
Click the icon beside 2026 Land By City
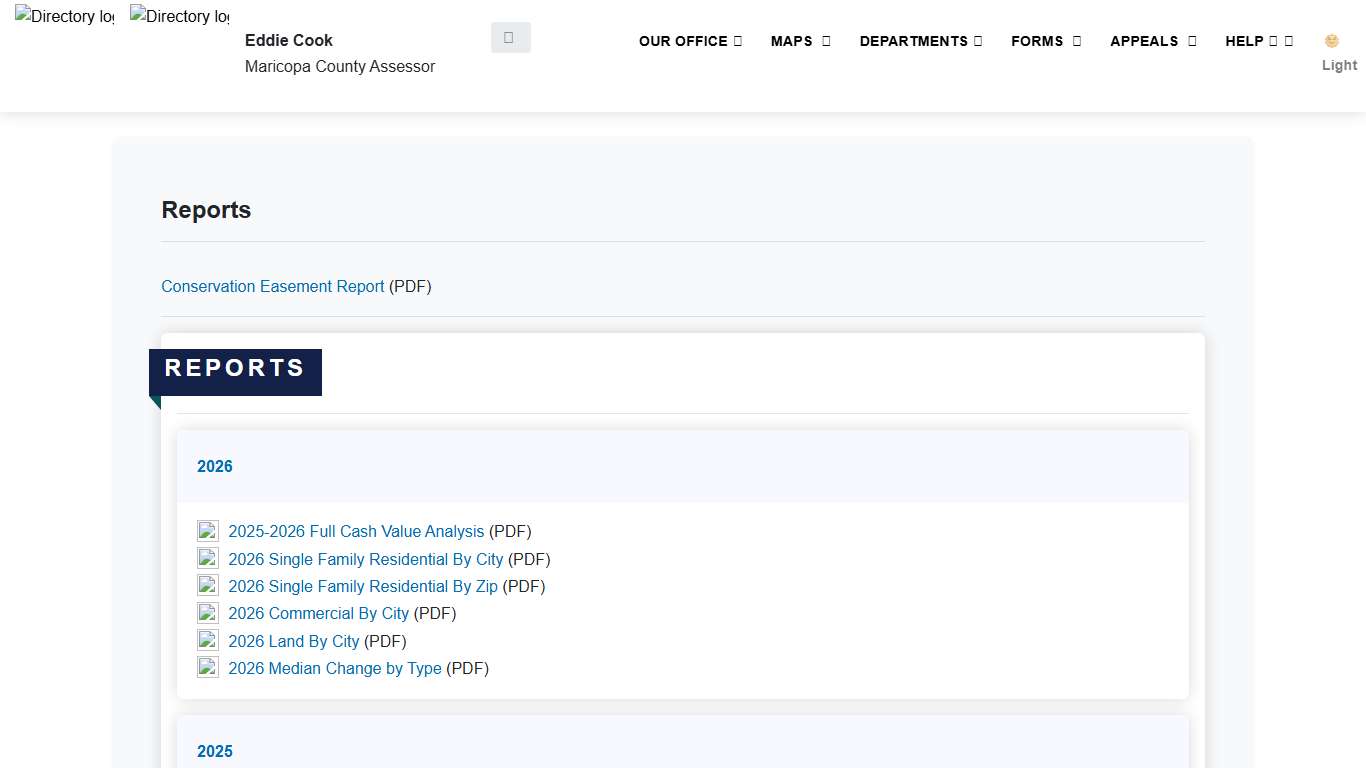[208, 641]
